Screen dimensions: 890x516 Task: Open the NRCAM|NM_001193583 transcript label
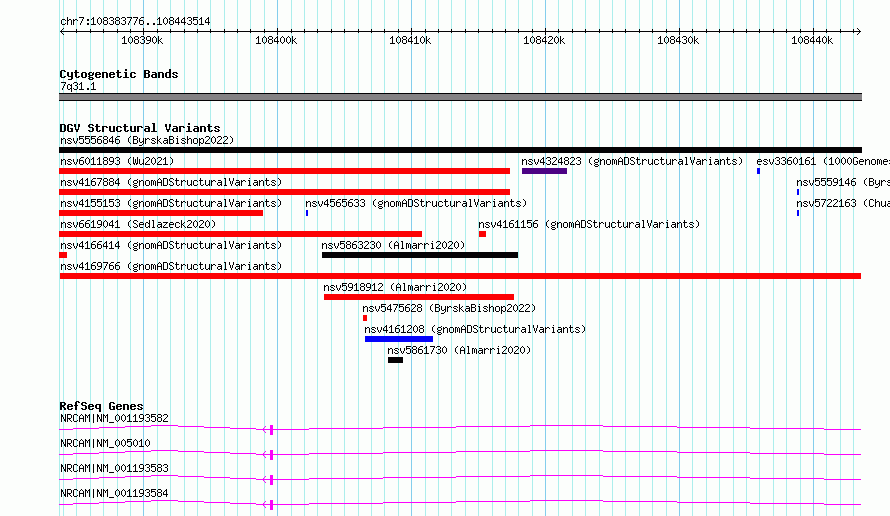[114, 468]
